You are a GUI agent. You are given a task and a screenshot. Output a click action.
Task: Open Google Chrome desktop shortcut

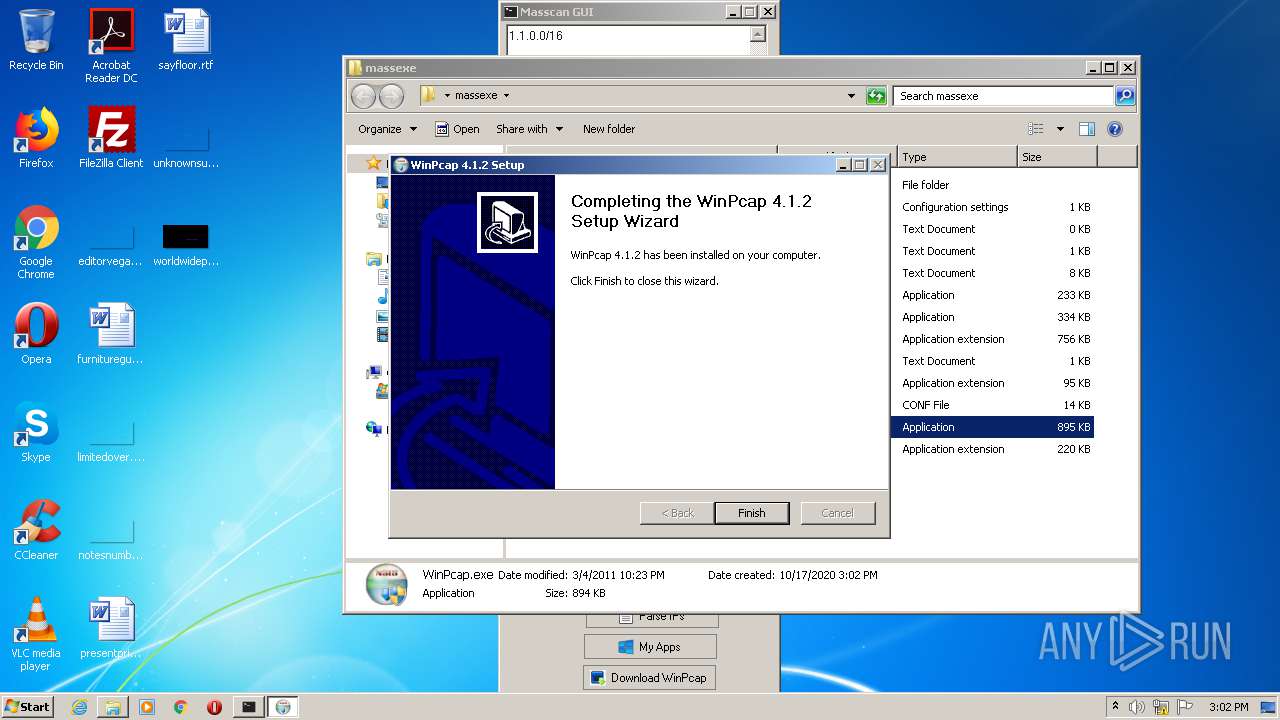pos(36,242)
